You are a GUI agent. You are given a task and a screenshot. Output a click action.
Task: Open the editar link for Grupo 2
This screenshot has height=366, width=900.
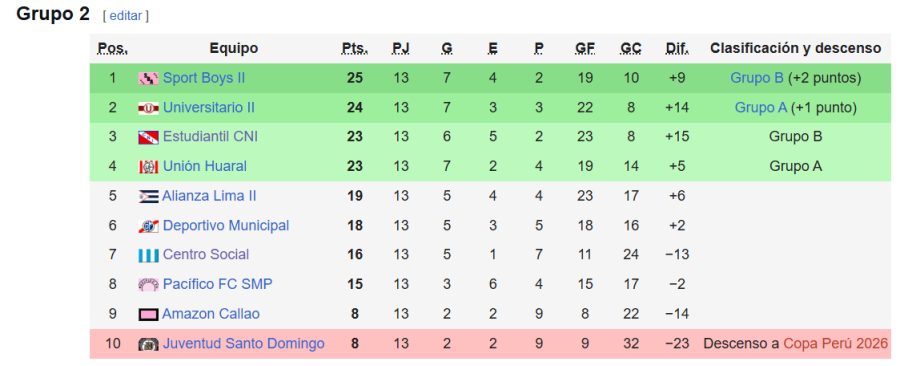pyautogui.click(x=126, y=16)
